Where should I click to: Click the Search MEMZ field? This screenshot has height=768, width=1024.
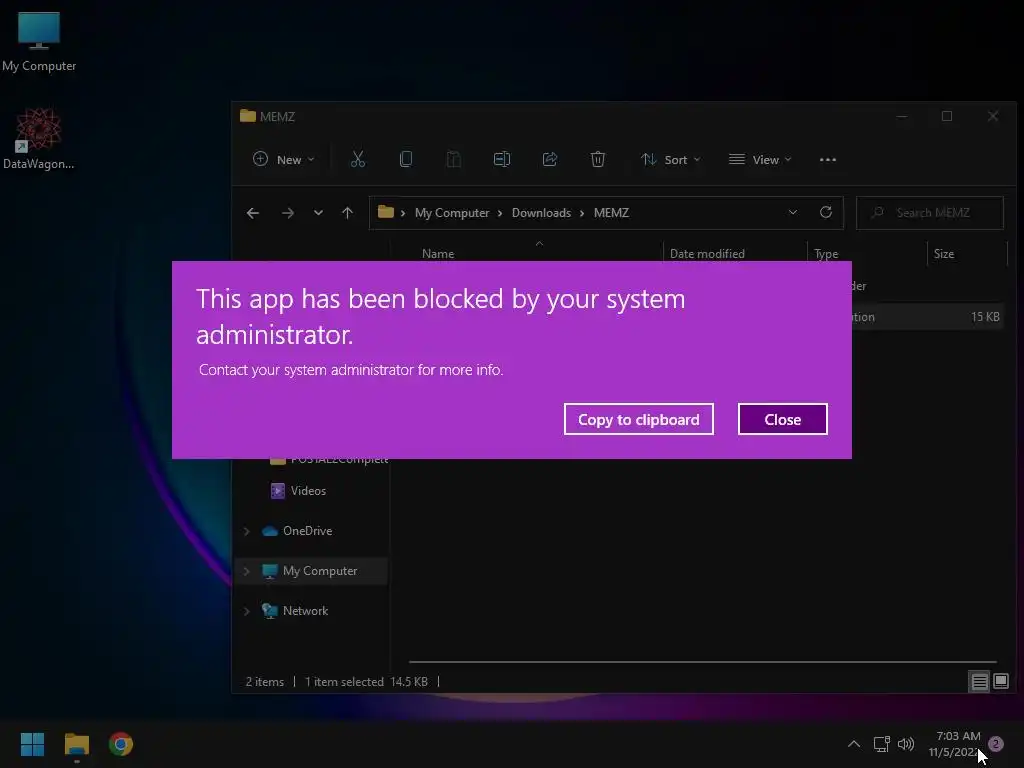[930, 213]
